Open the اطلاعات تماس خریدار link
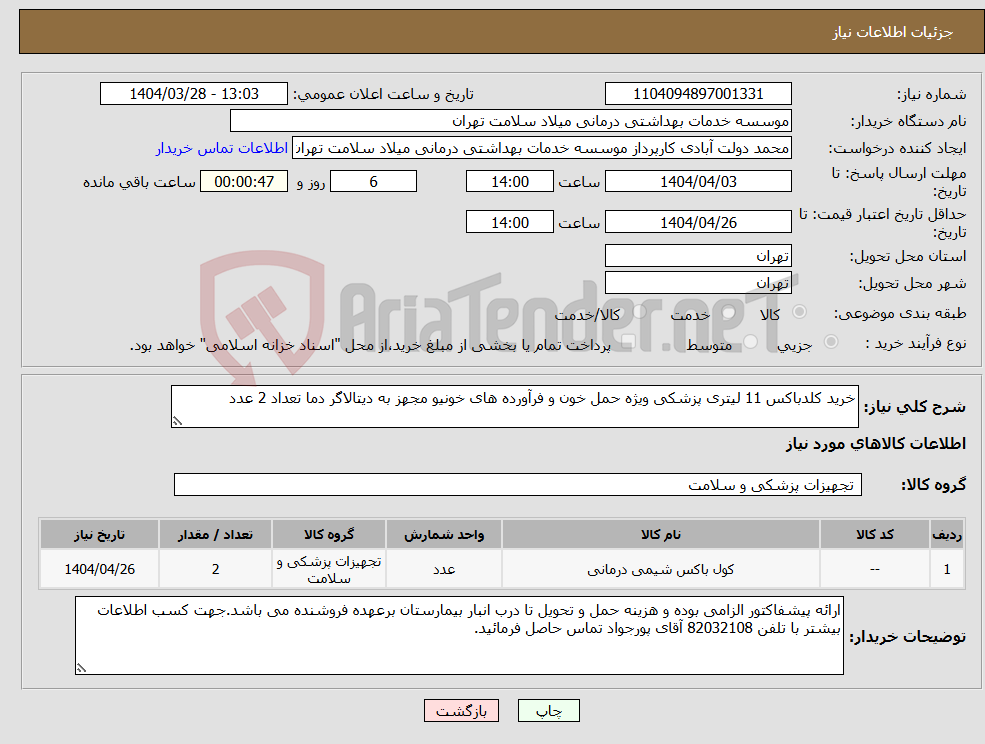 coord(222,148)
